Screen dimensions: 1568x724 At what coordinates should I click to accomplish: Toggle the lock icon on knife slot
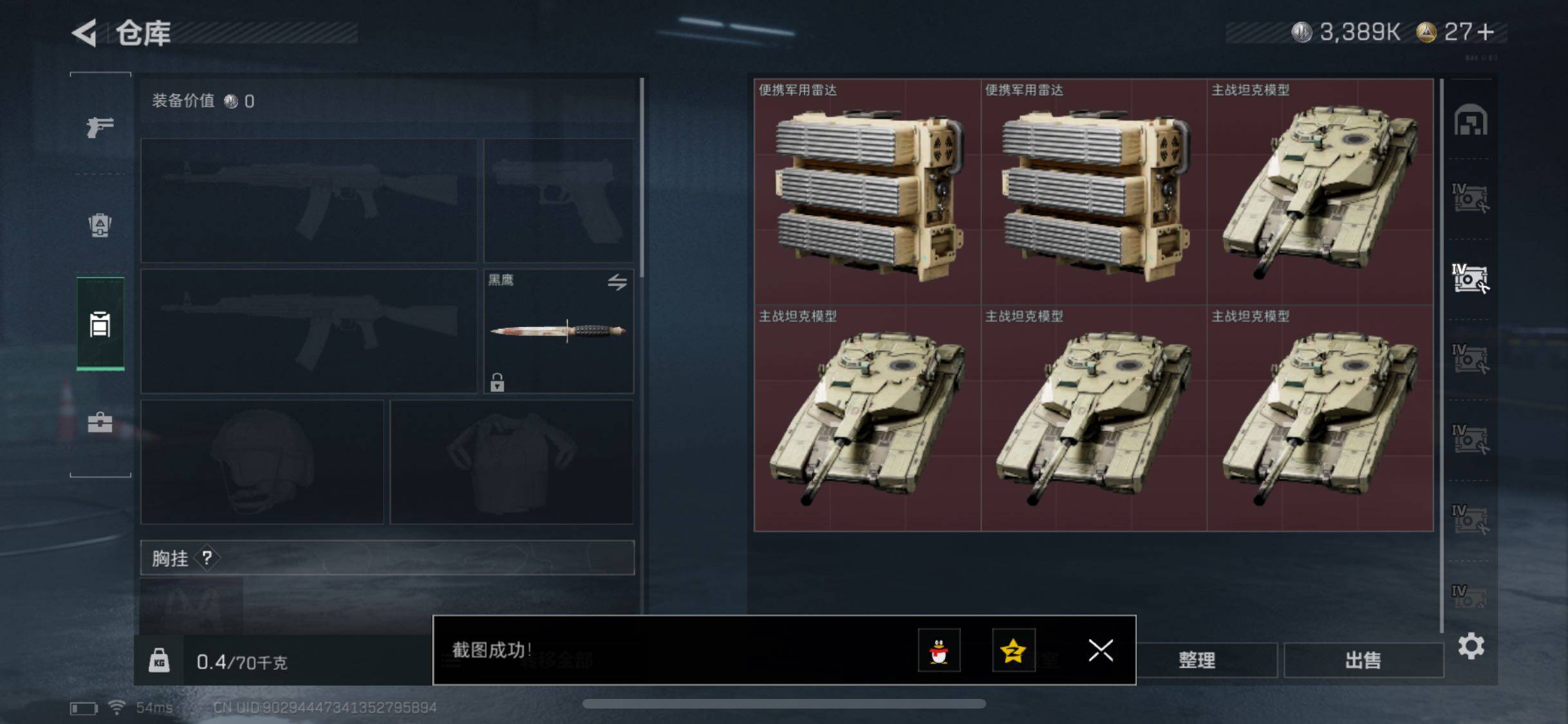point(497,382)
